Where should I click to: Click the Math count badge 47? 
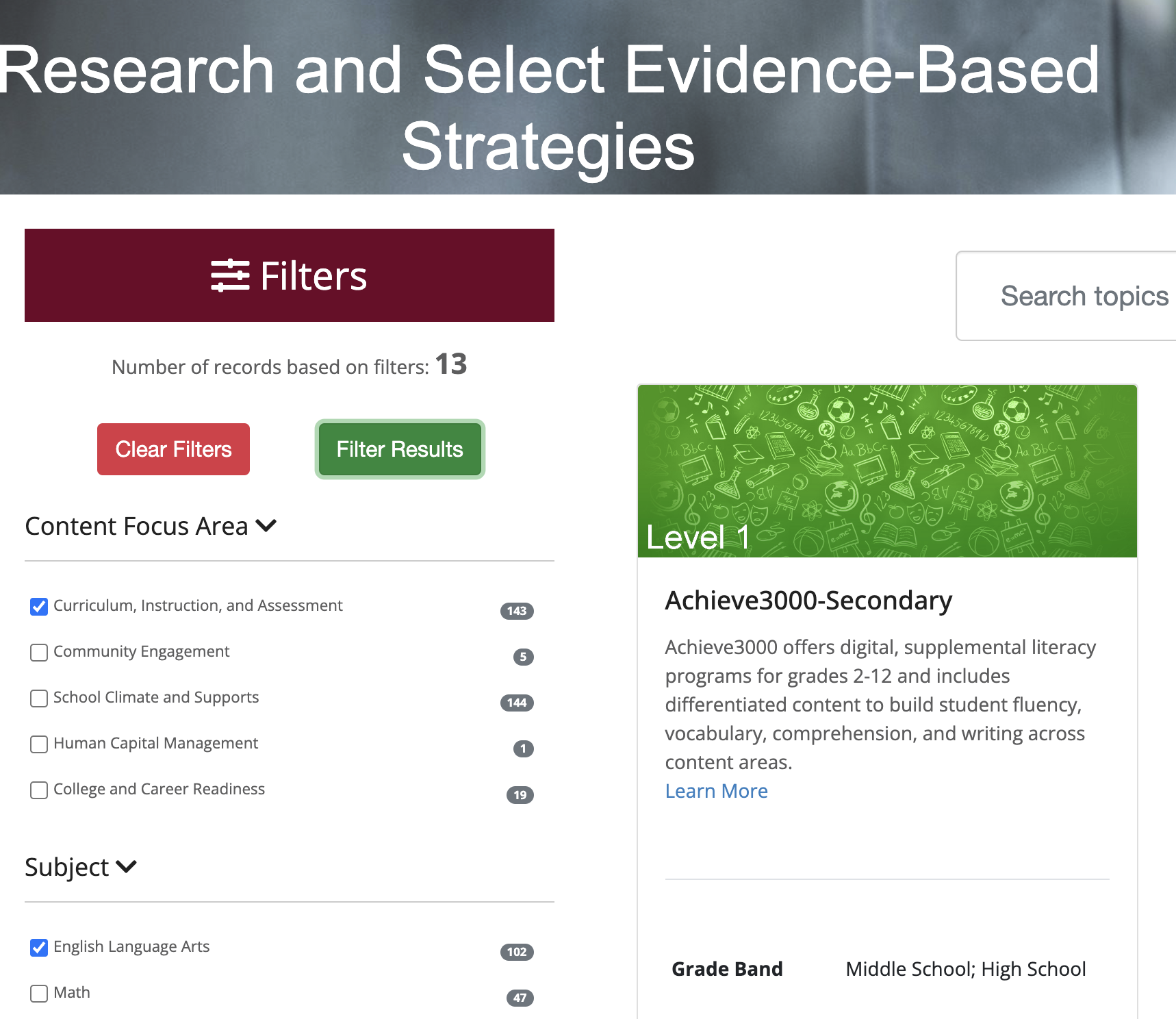point(520,998)
